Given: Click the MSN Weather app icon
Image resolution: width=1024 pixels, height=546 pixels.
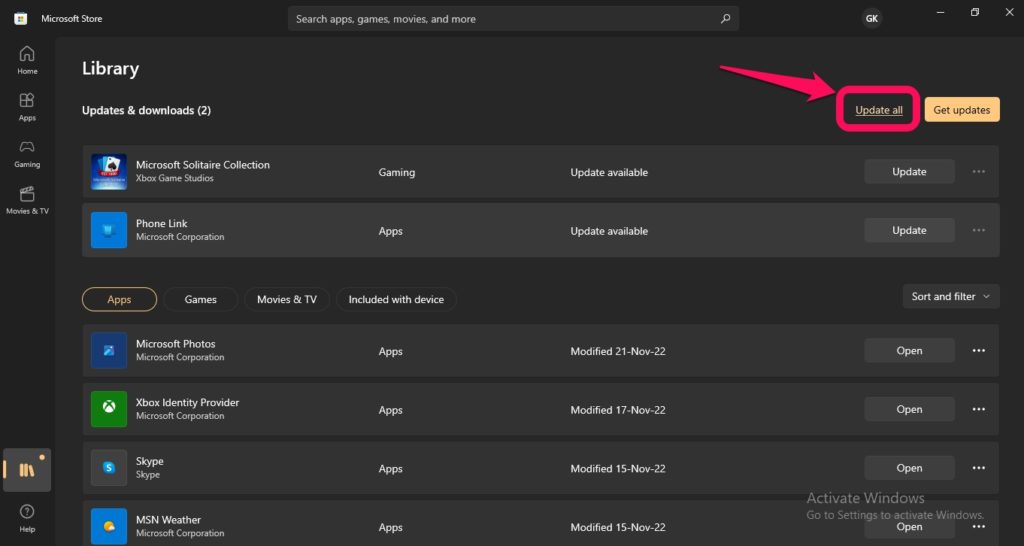Looking at the screenshot, I should coord(109,526).
